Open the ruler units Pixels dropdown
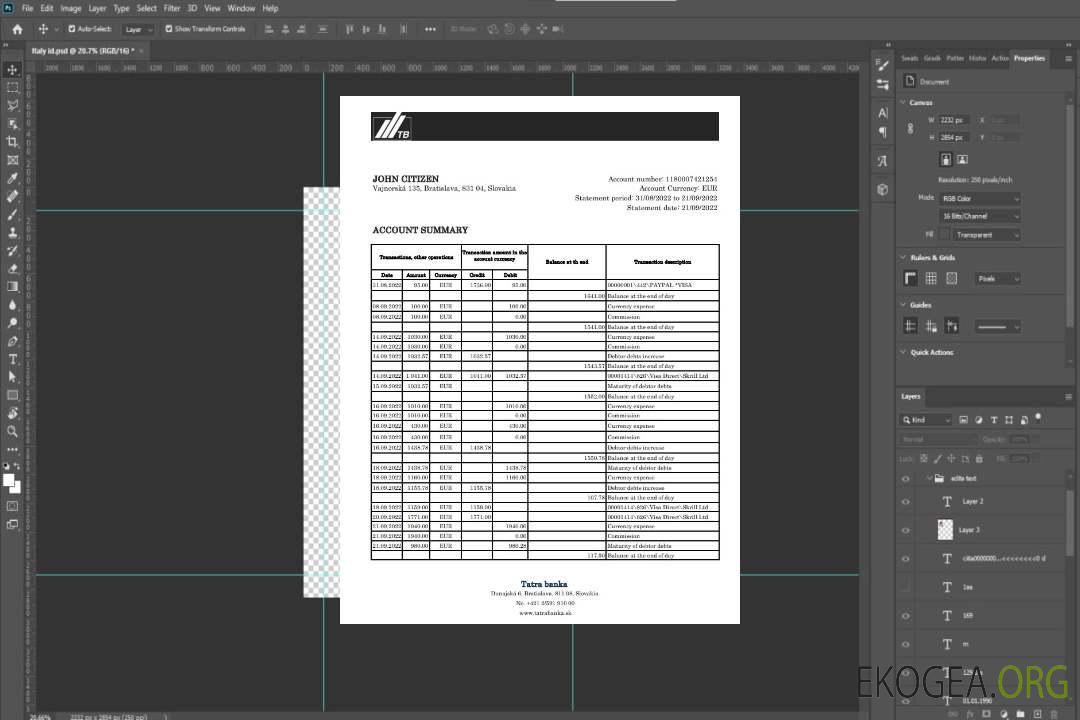The width and height of the screenshot is (1080, 720). click(998, 278)
